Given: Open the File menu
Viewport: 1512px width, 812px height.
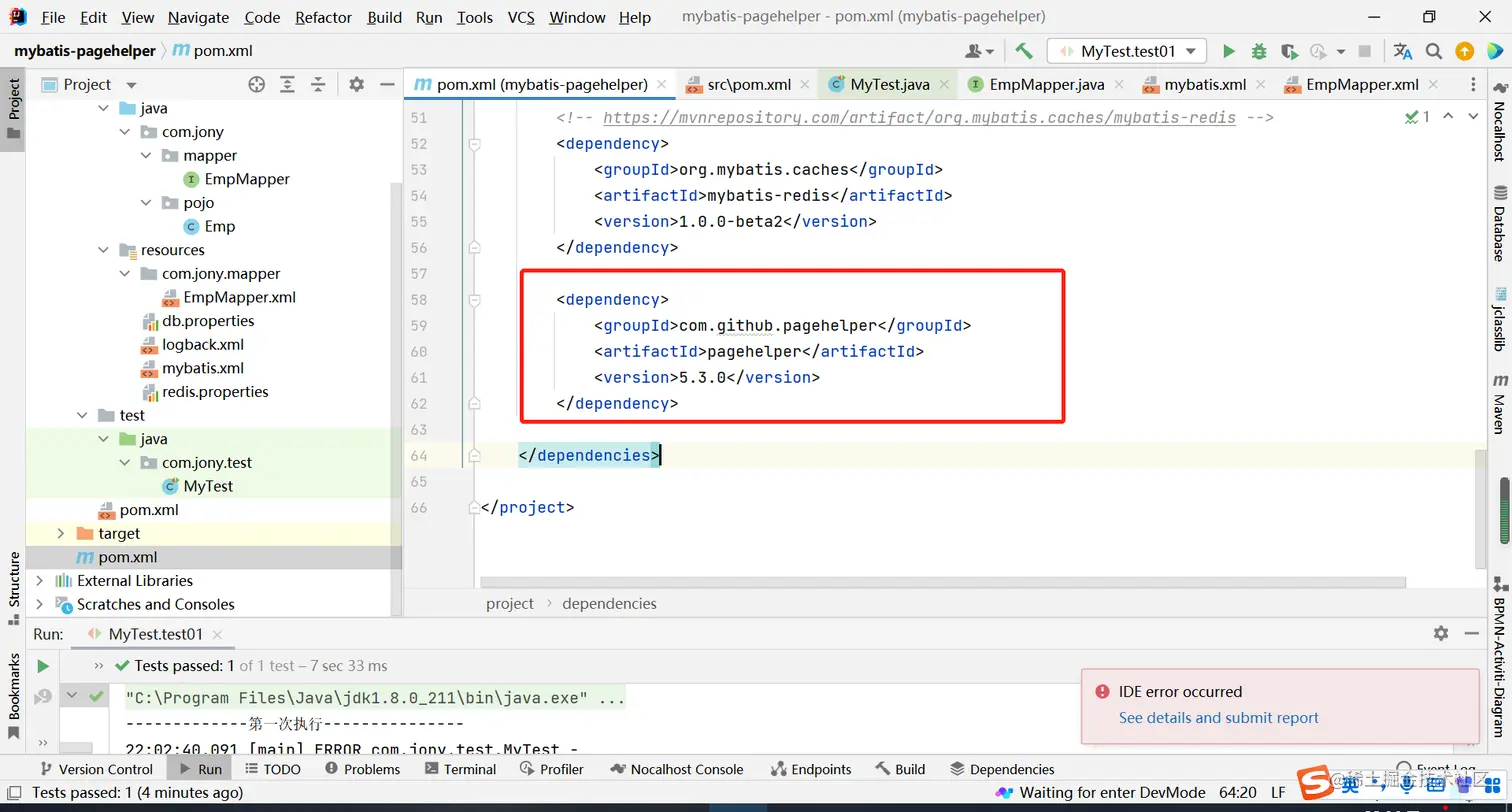Looking at the screenshot, I should (x=53, y=17).
